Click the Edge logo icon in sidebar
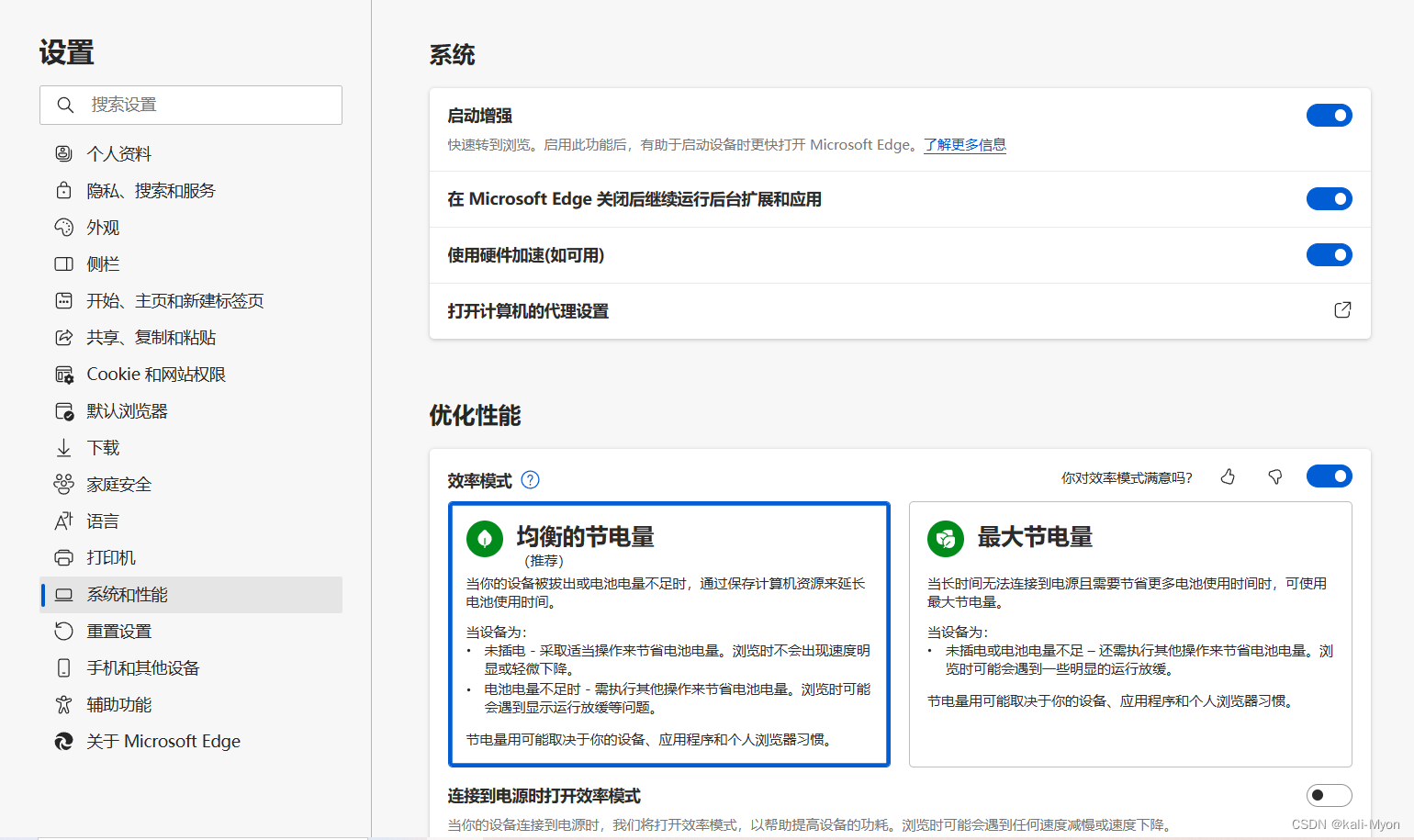1414x840 pixels. [x=63, y=741]
